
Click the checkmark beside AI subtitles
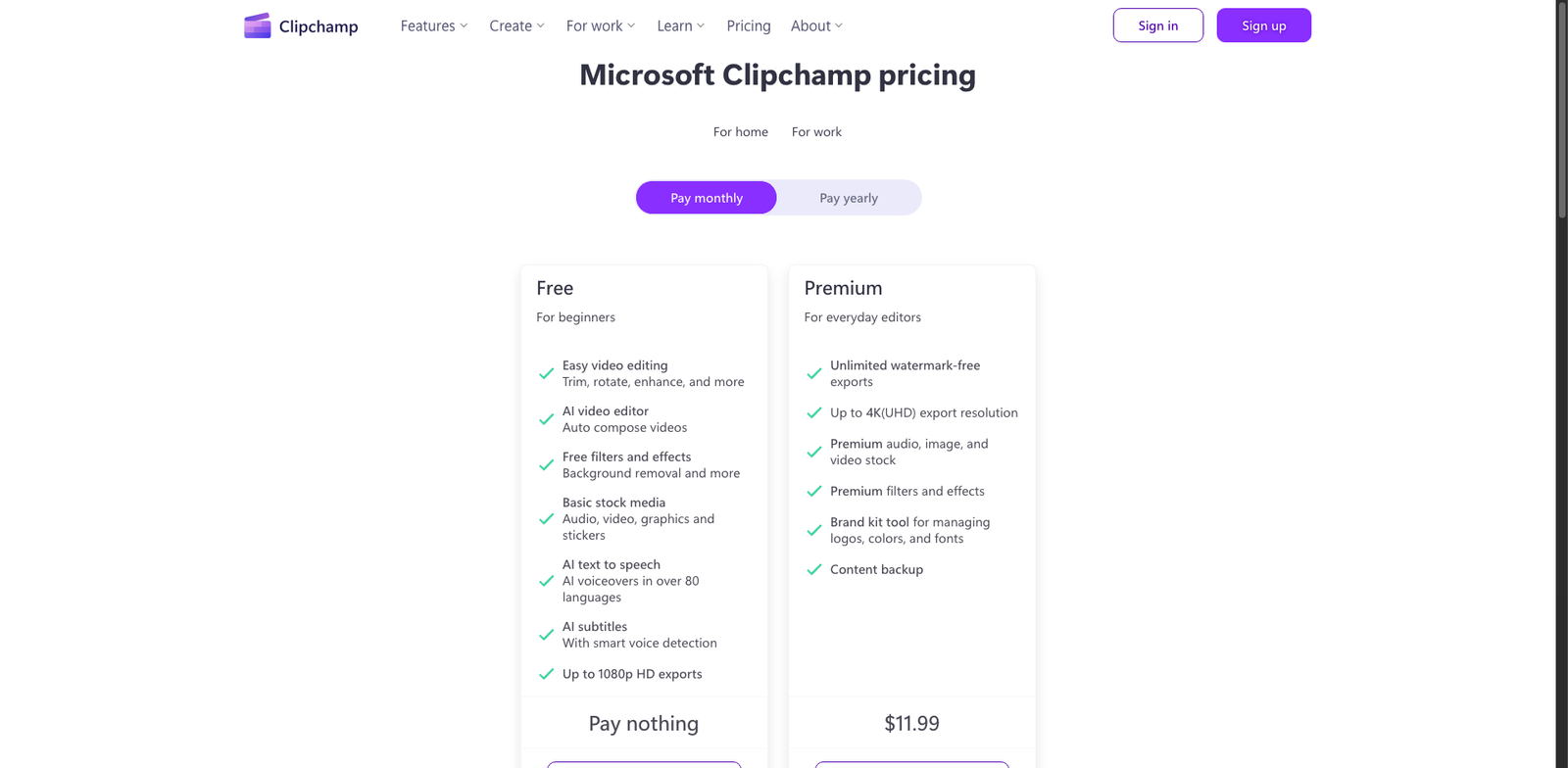[x=546, y=635]
